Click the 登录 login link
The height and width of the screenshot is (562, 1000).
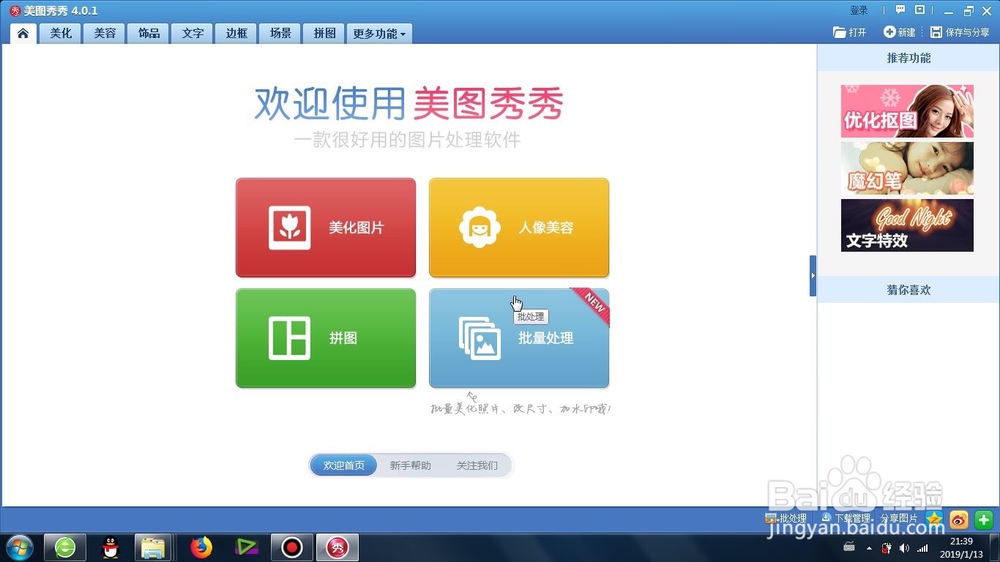click(858, 11)
